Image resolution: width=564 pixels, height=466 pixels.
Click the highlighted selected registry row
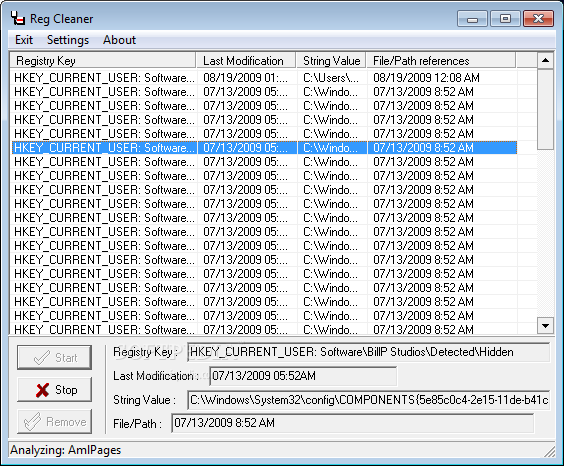point(264,147)
